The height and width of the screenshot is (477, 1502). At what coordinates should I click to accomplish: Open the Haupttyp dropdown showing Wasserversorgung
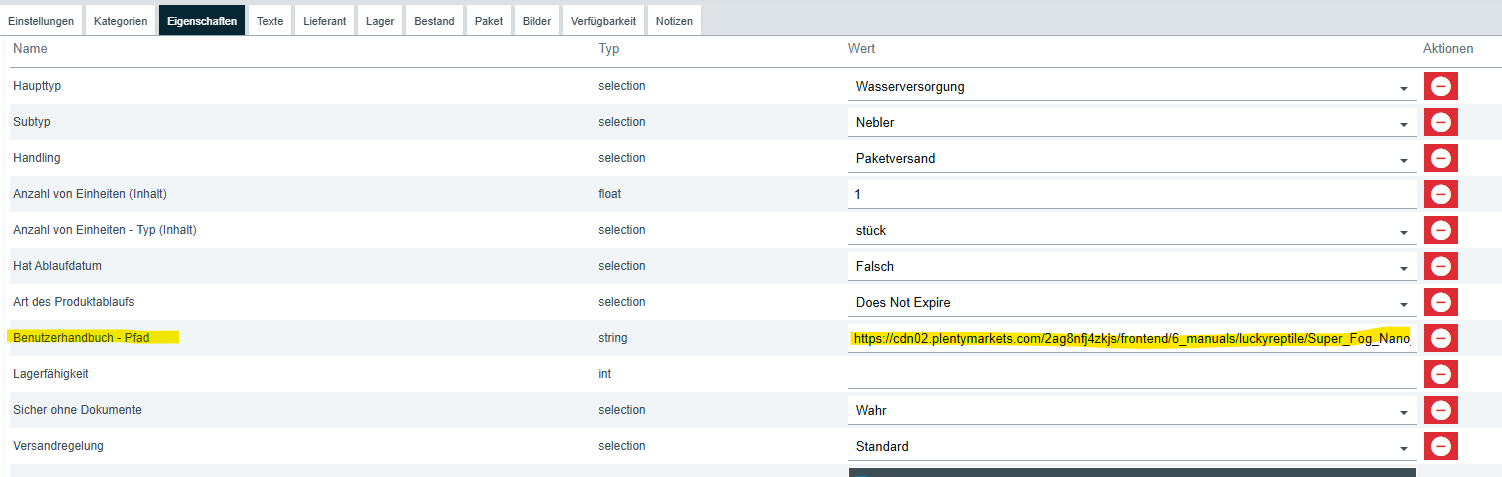pyautogui.click(x=1131, y=87)
